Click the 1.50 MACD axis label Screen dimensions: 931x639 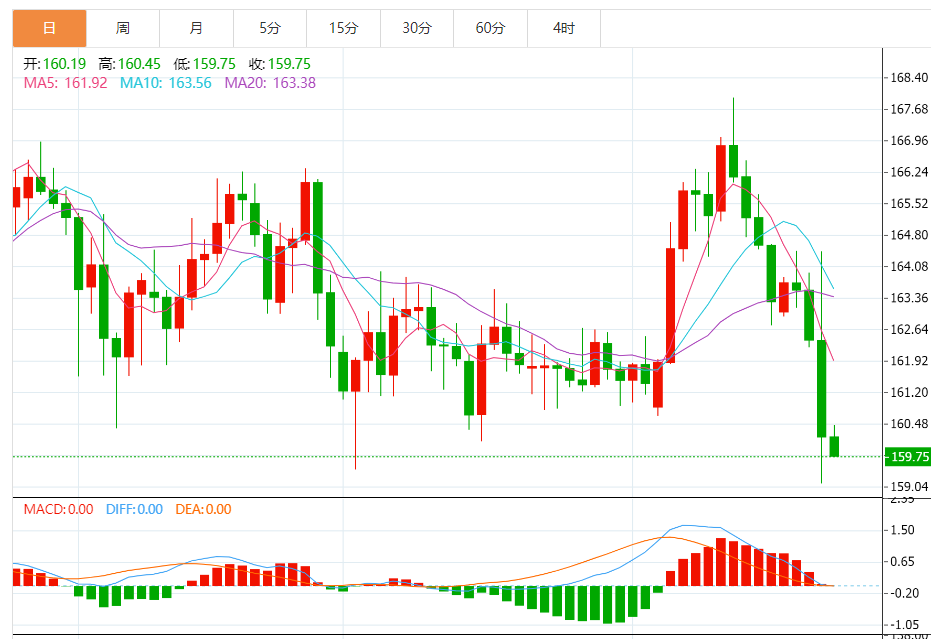[902, 530]
